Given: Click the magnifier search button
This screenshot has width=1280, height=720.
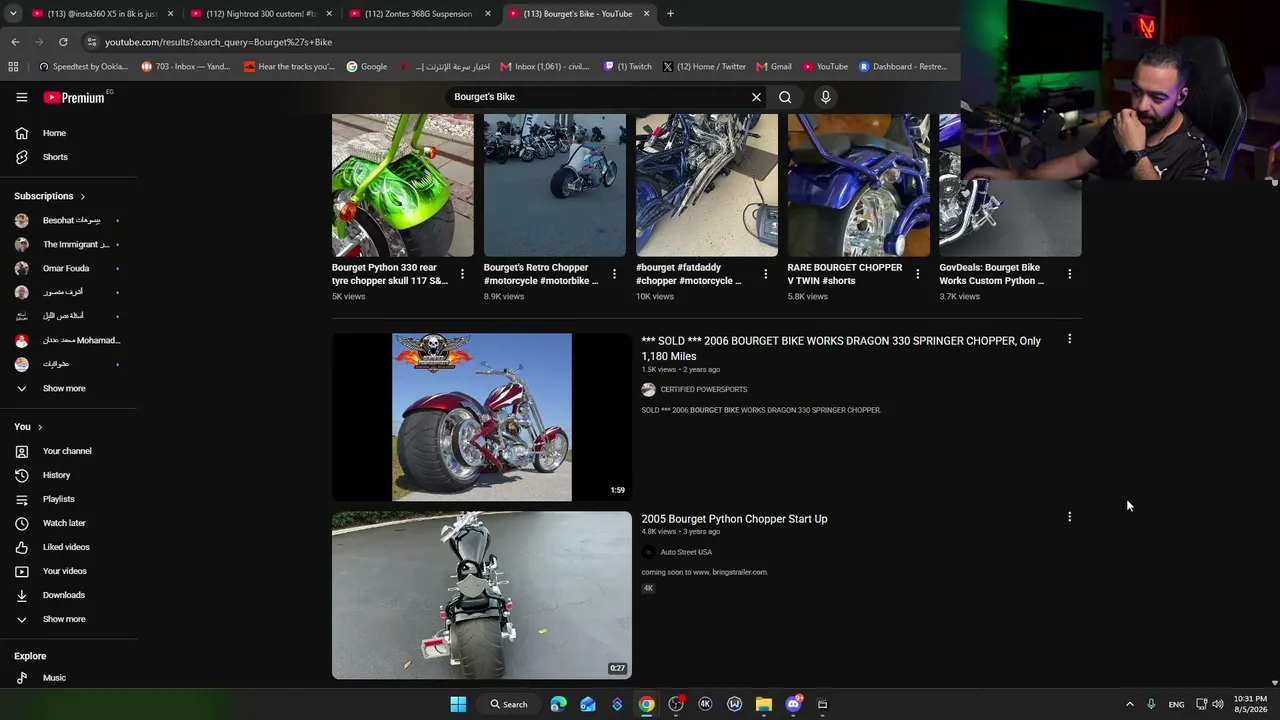Looking at the screenshot, I should (785, 97).
